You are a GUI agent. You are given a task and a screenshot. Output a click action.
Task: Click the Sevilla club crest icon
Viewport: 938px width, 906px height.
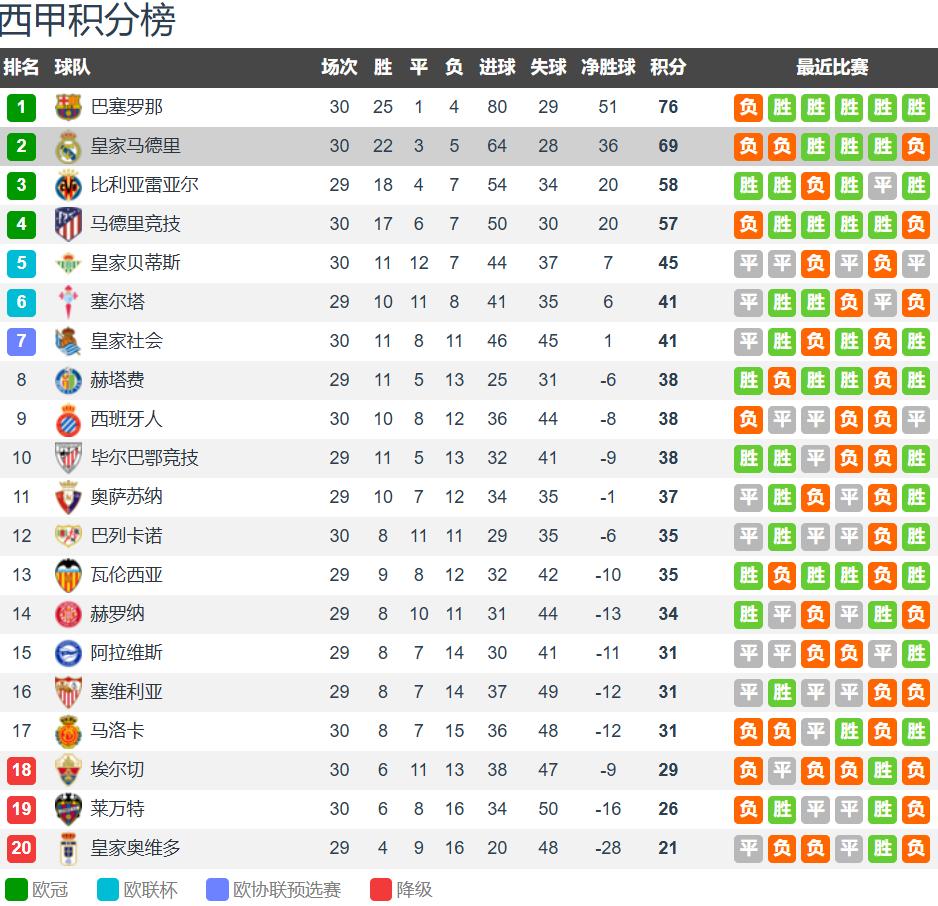pyautogui.click(x=68, y=692)
